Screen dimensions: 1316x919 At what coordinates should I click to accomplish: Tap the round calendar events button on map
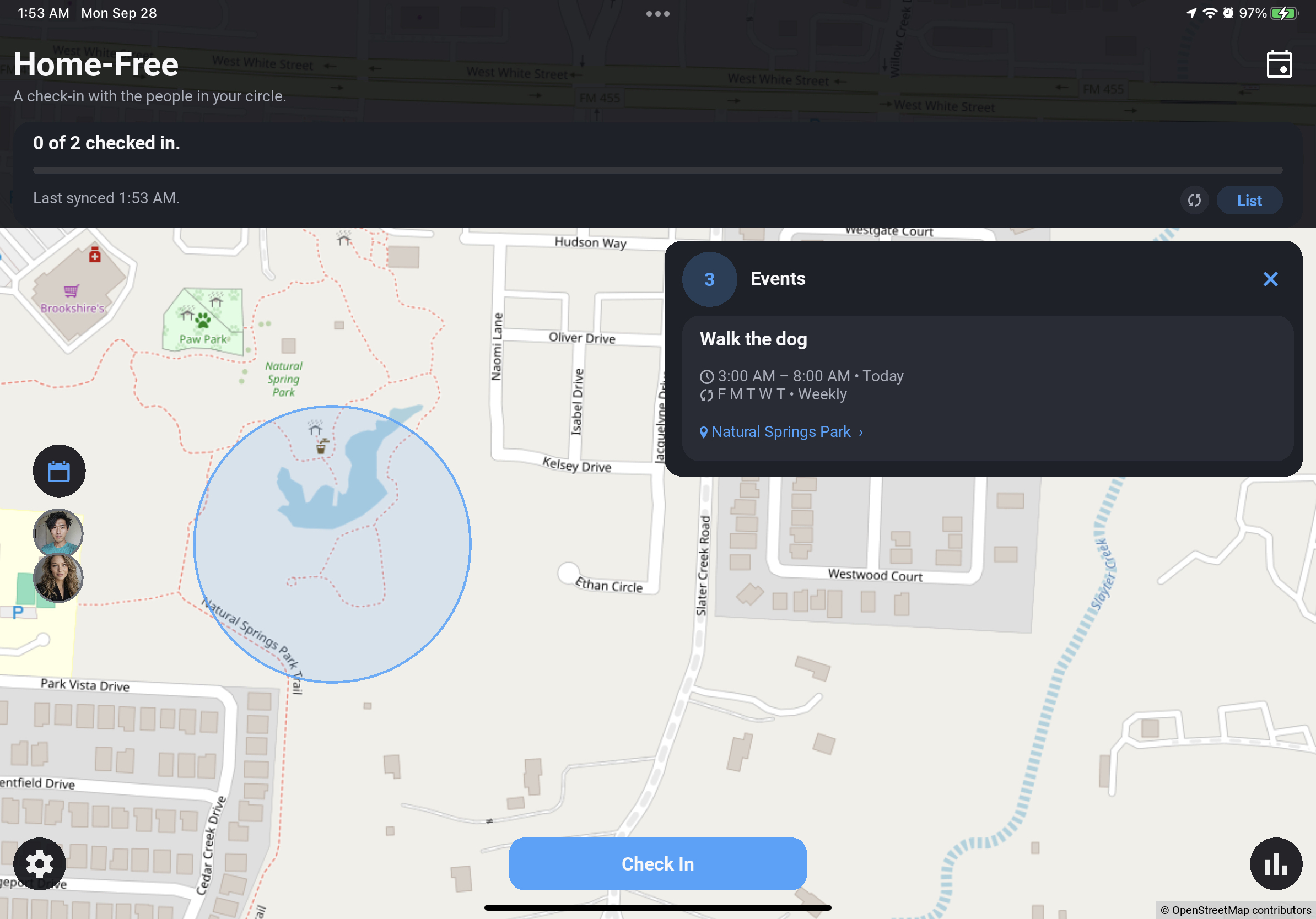point(59,471)
